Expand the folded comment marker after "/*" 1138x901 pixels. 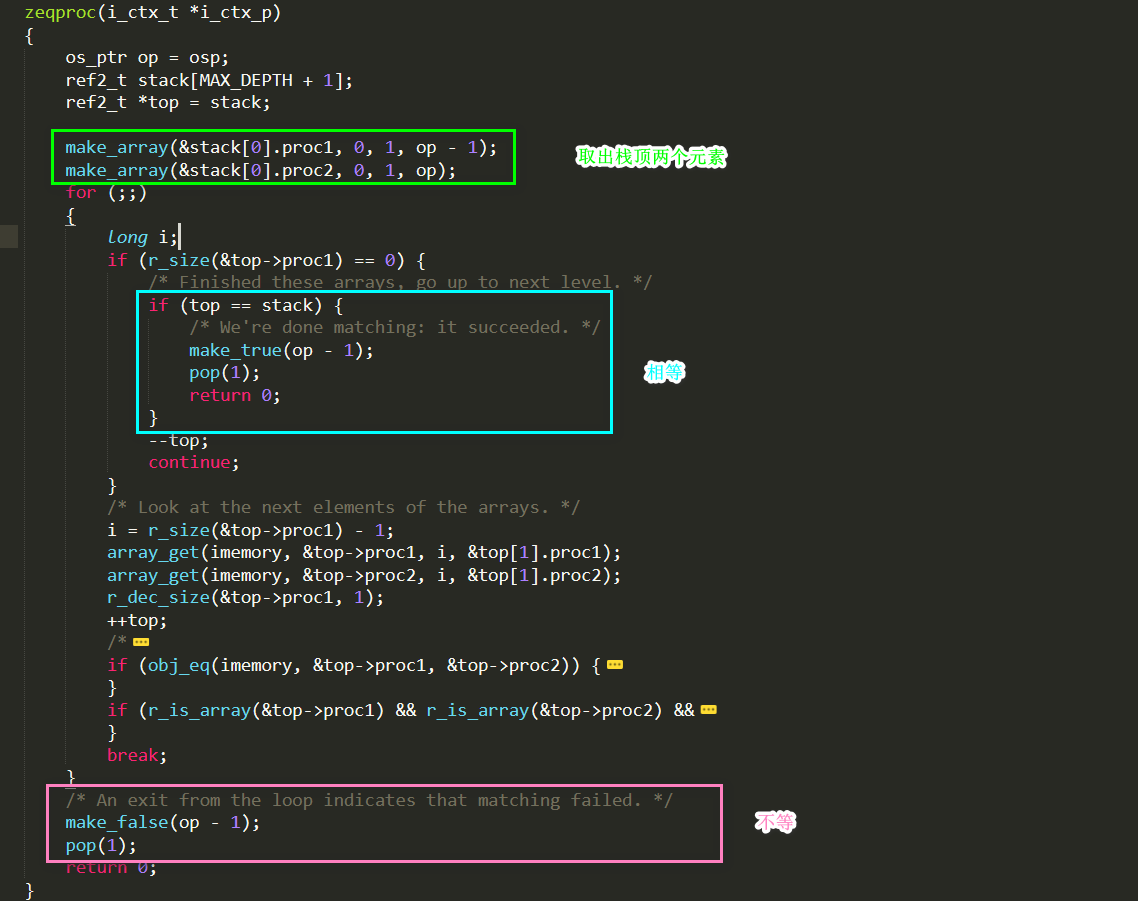pos(141,642)
